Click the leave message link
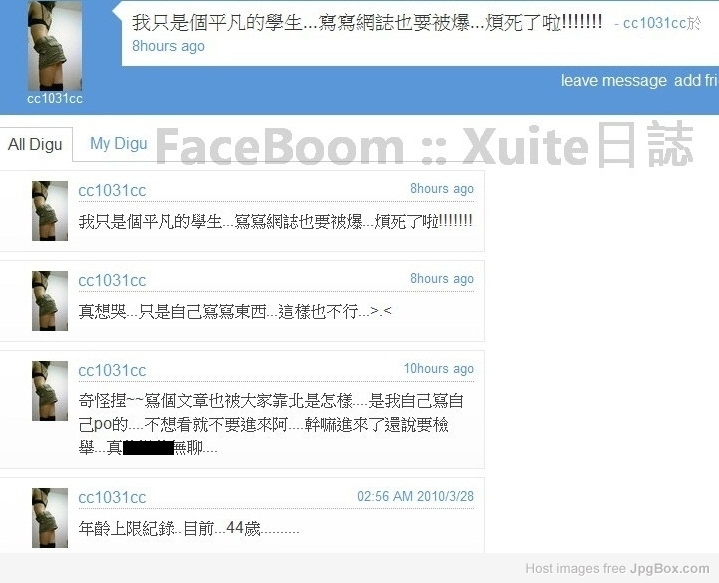Screen dimensions: 719x583 614,81
